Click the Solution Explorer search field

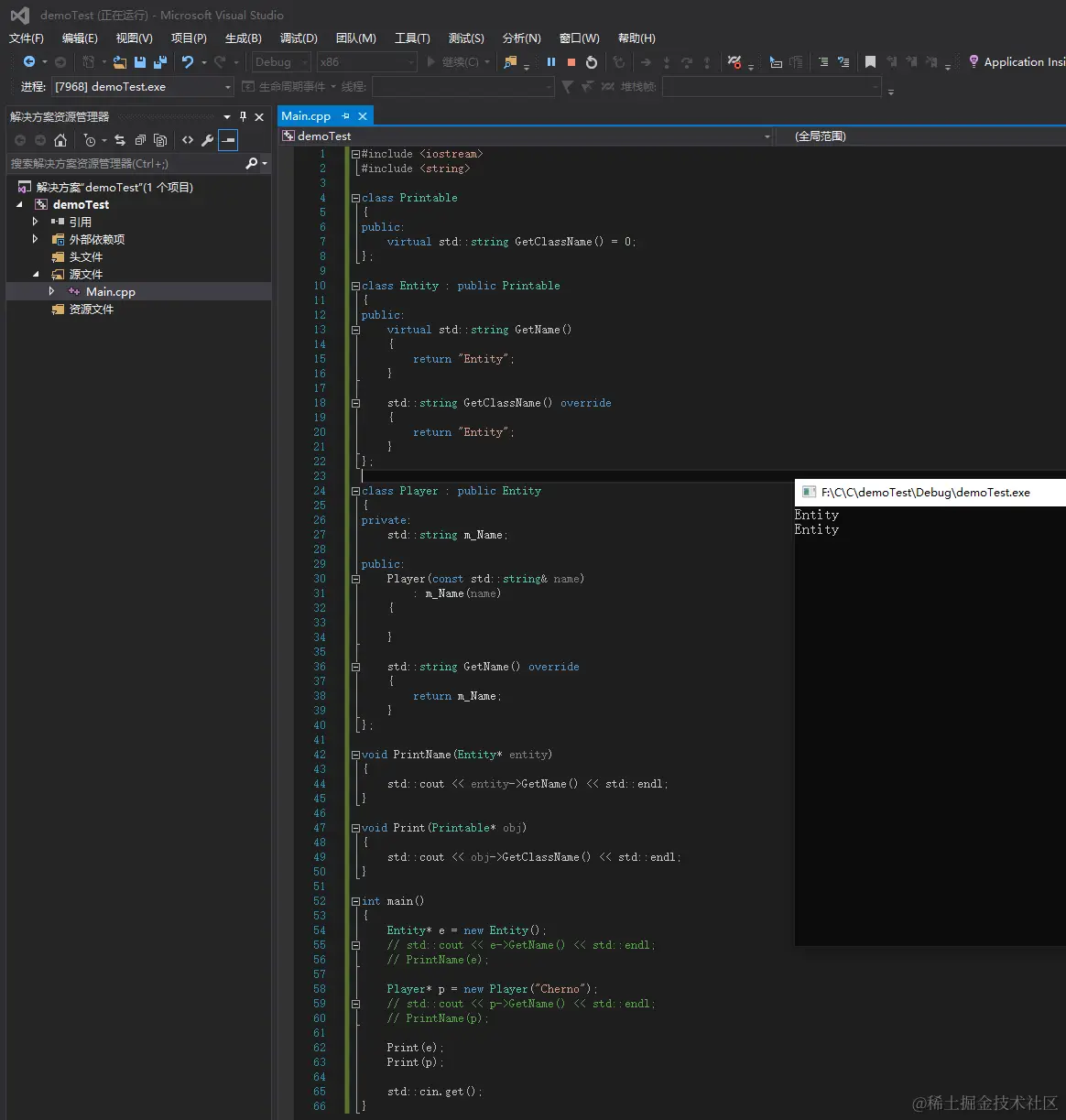click(x=125, y=163)
